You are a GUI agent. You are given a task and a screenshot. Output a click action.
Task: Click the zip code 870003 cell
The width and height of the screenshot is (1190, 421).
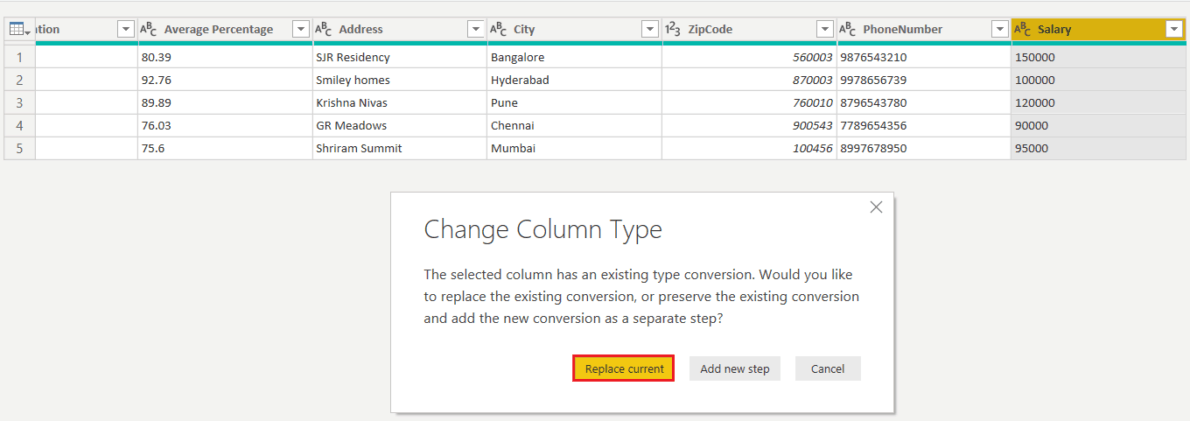click(748, 80)
